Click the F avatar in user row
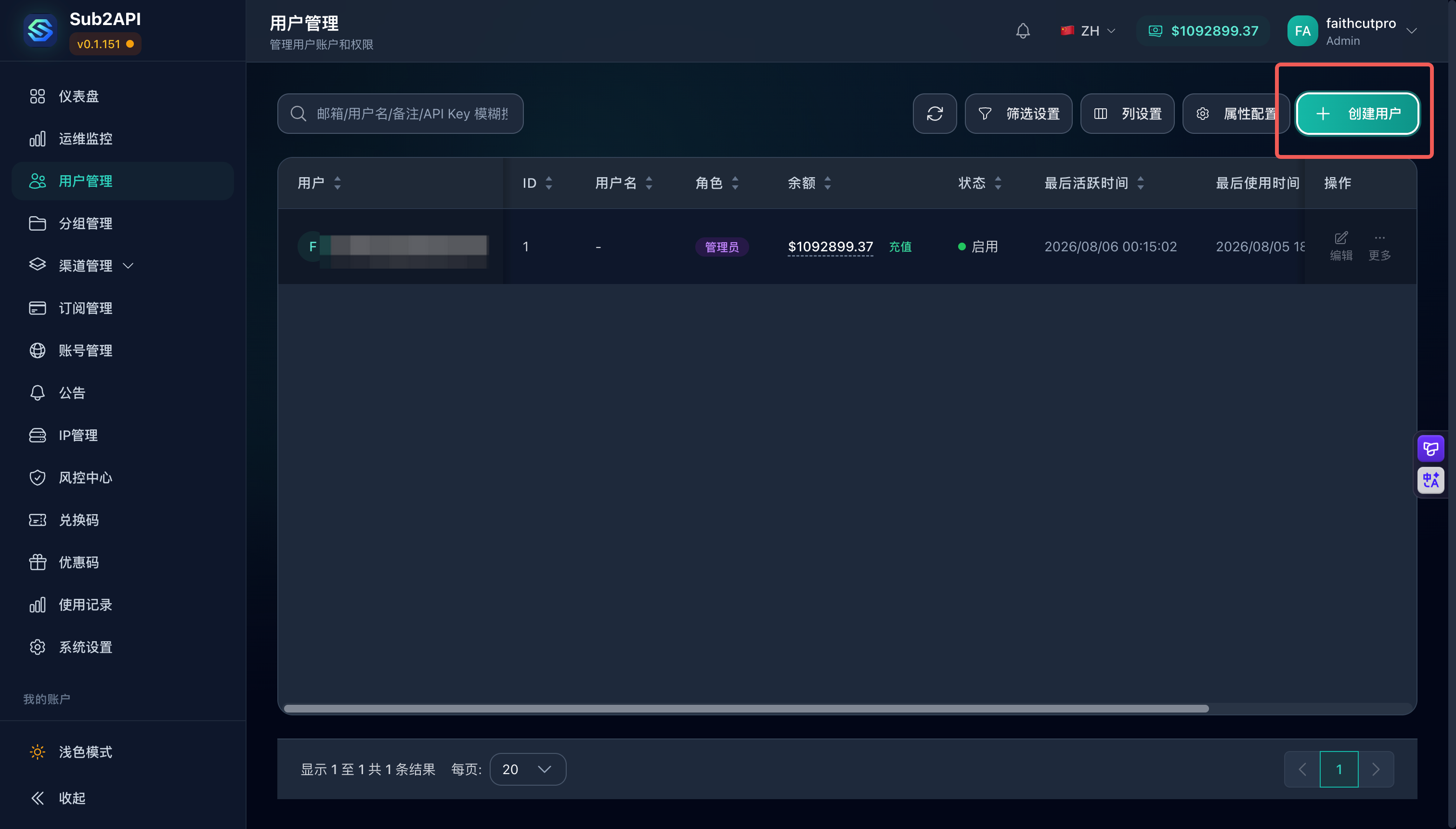1456x829 pixels. pos(312,246)
